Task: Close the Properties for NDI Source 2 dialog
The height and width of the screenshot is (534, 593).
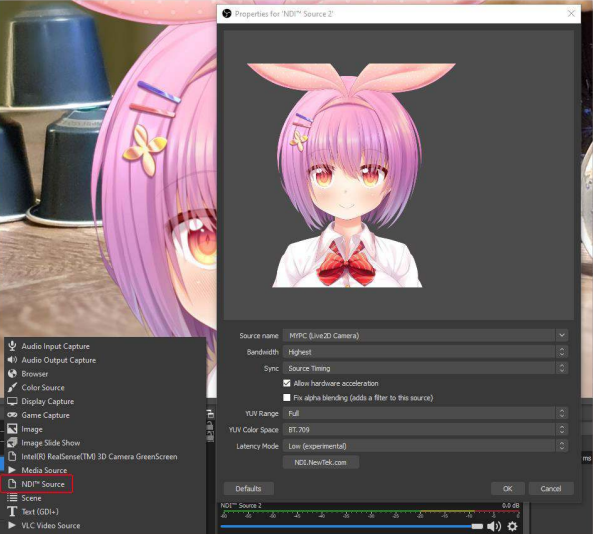Action: point(571,14)
